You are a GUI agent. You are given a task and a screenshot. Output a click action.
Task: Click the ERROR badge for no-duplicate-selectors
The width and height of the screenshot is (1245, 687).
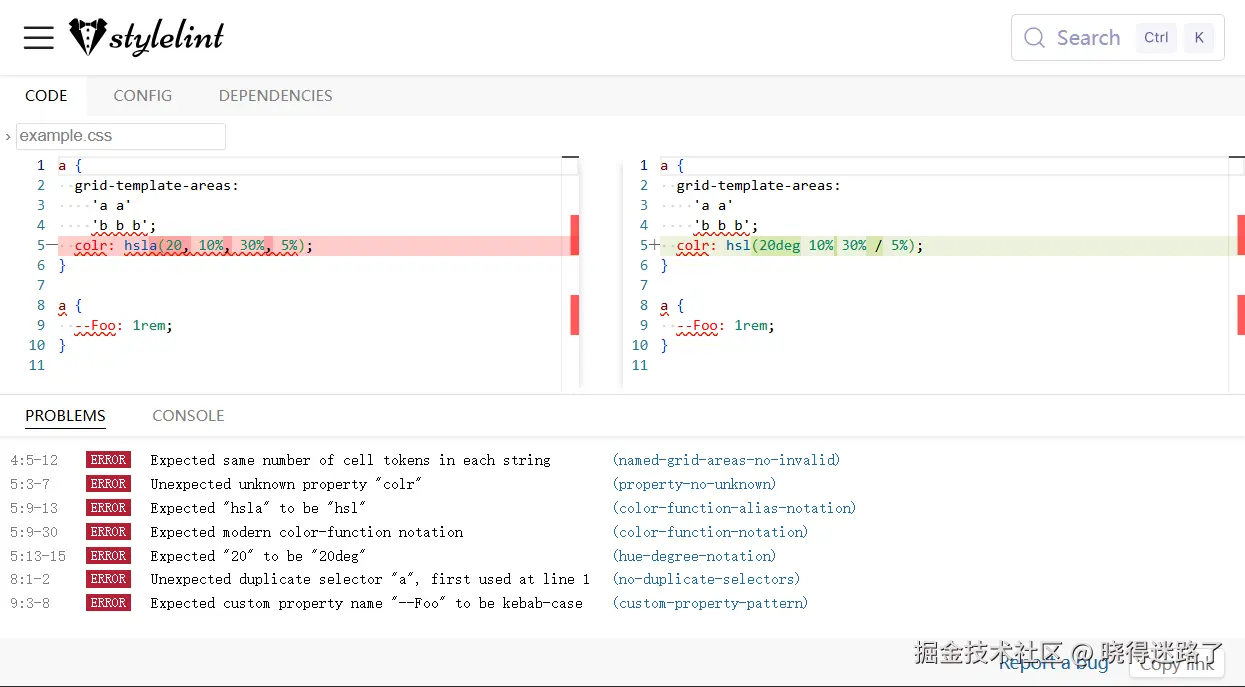coord(108,579)
